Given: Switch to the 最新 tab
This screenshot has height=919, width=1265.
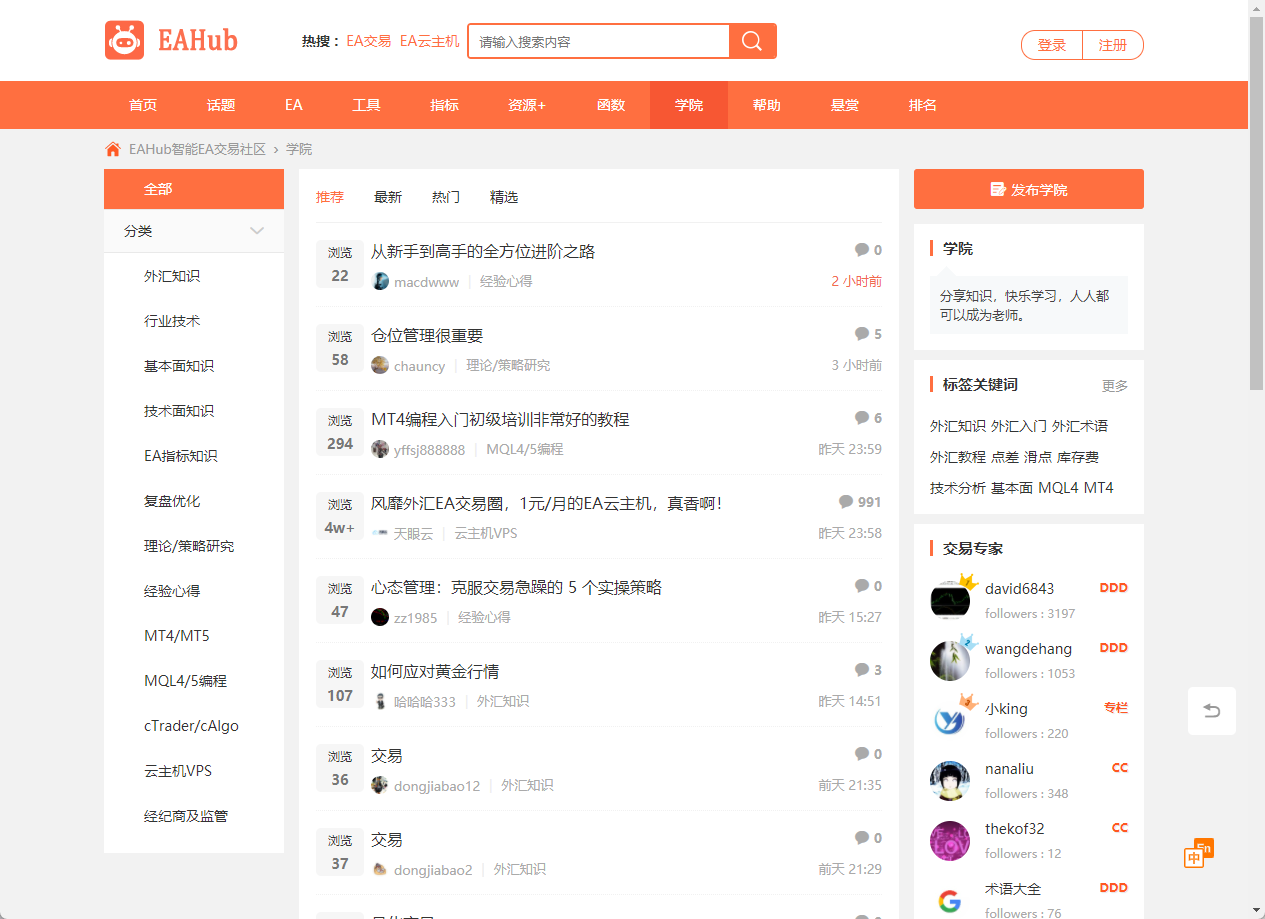Looking at the screenshot, I should point(388,198).
